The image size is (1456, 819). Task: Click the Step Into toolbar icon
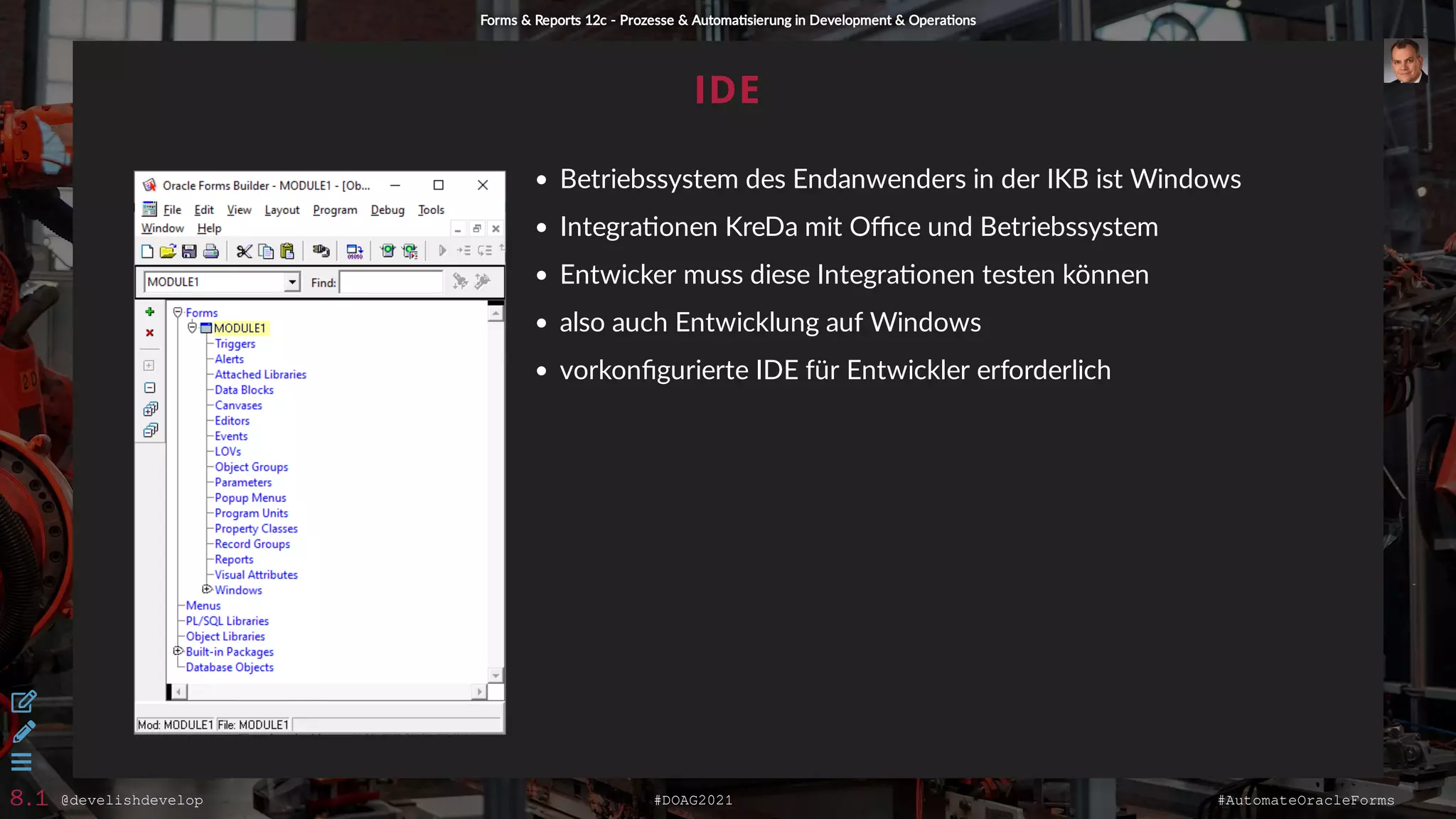[x=464, y=250]
